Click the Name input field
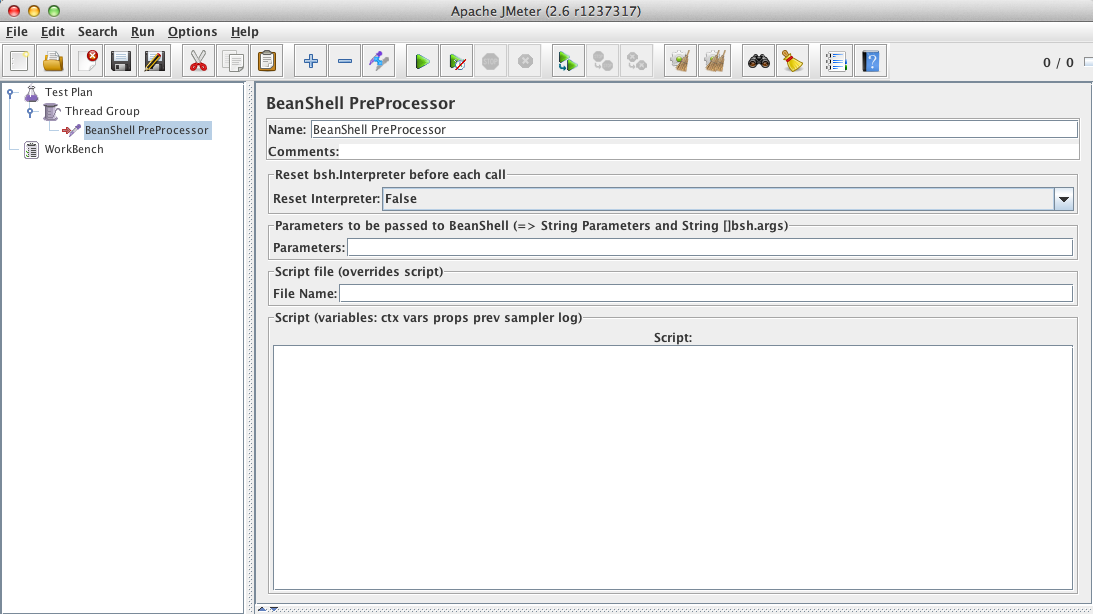1093x614 pixels. pyautogui.click(x=694, y=130)
